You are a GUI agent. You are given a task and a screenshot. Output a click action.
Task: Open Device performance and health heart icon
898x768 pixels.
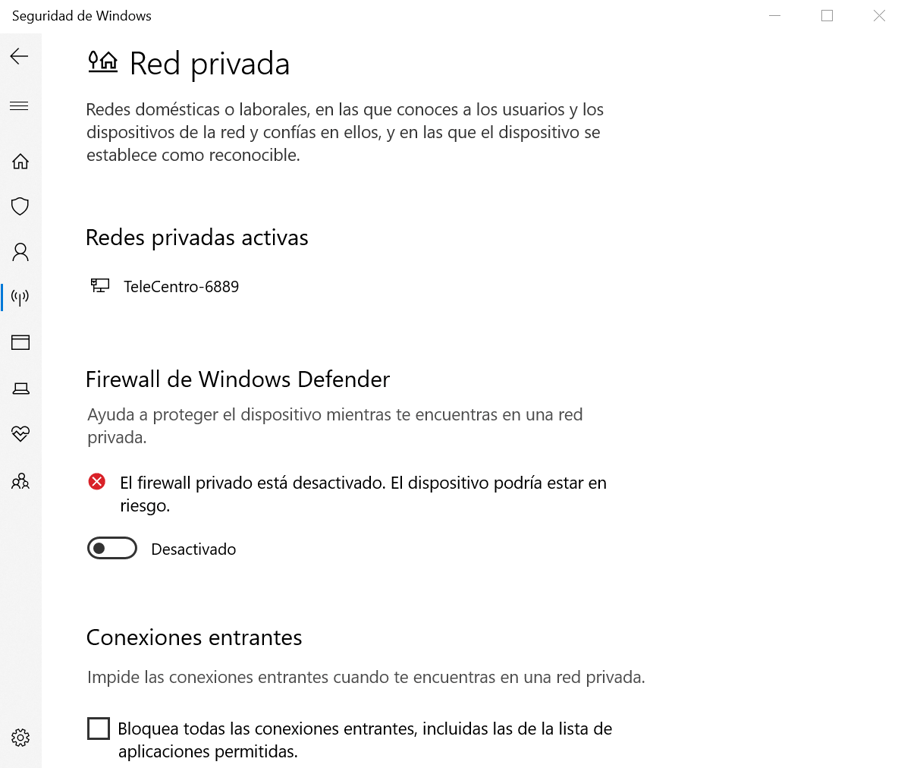coord(20,433)
